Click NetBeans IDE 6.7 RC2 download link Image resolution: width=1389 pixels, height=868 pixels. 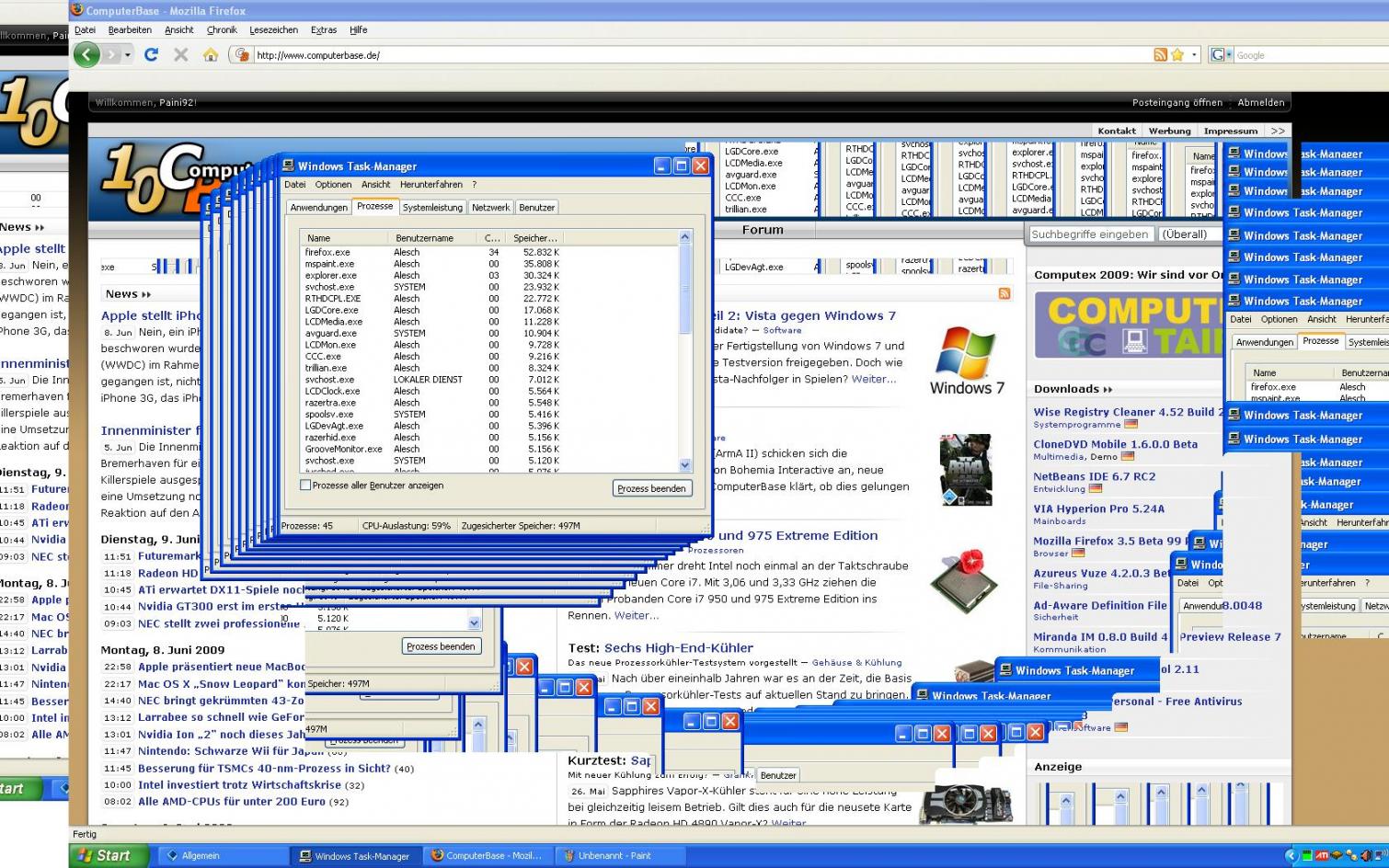[1094, 476]
